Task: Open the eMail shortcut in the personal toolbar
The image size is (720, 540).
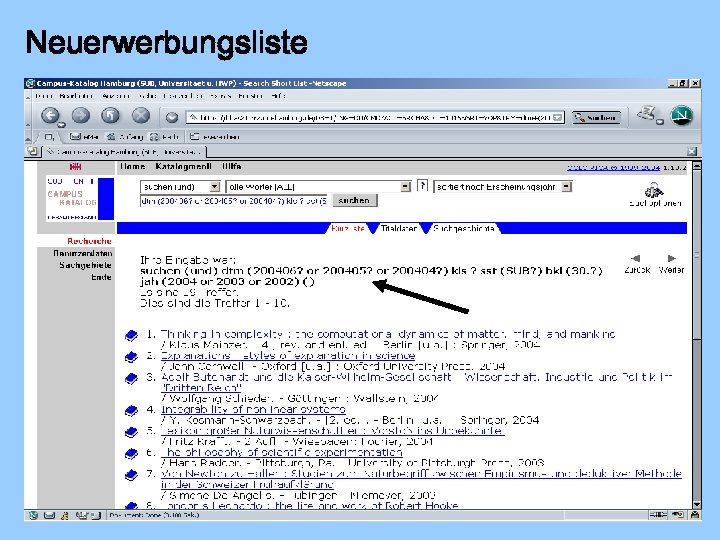Action: (x=84, y=137)
